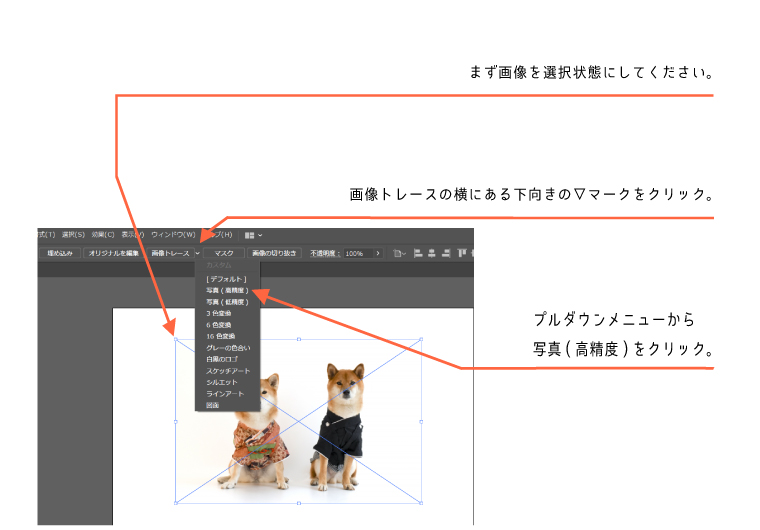Choose [デフォルト] trace preset
Image resolution: width=760 pixels, height=530 pixels.
click(227, 279)
